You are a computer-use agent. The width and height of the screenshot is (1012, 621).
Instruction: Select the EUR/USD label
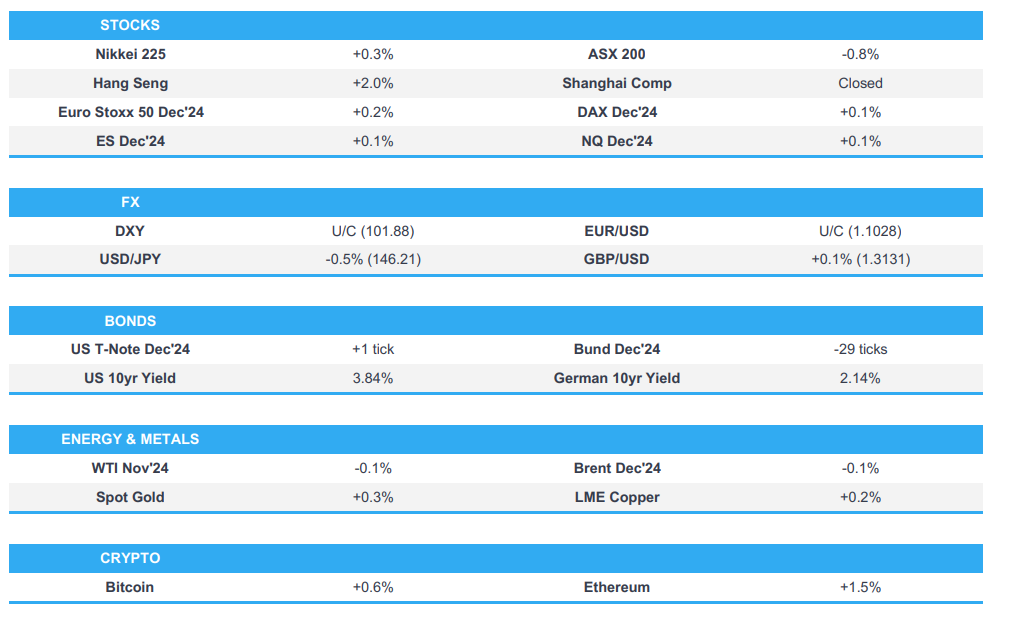tap(616, 231)
